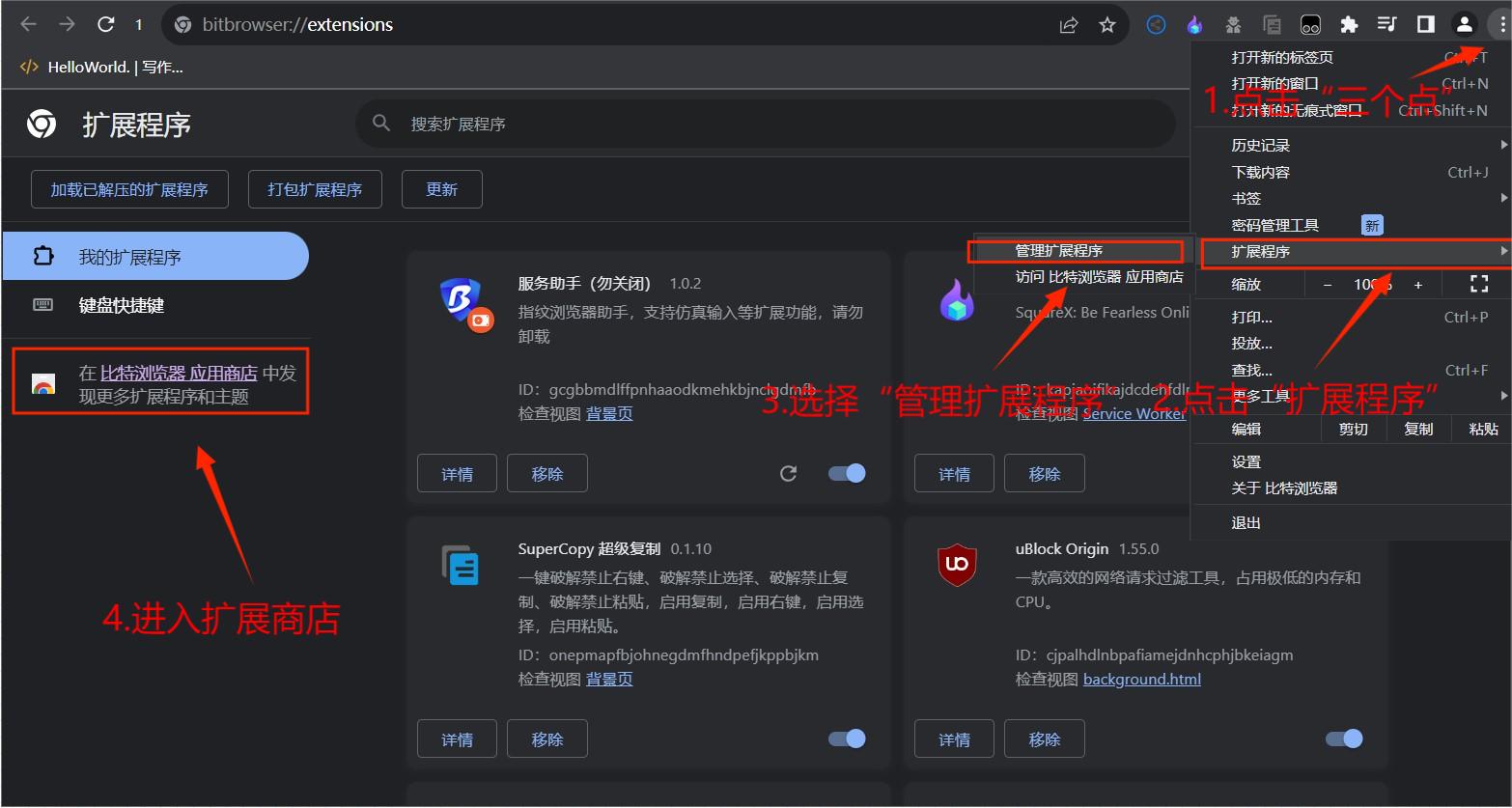Choose 打印... from the menu
1512x808 pixels.
tap(1352, 317)
